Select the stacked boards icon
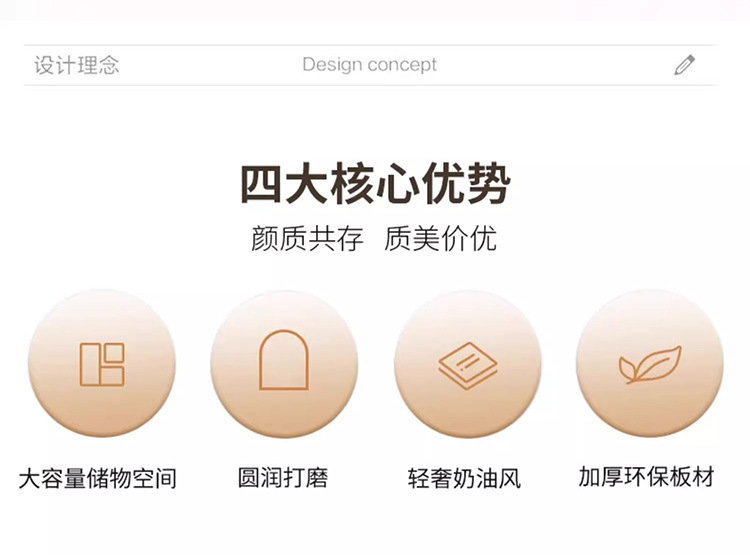Image resolution: width=750 pixels, height=555 pixels. [x=467, y=366]
